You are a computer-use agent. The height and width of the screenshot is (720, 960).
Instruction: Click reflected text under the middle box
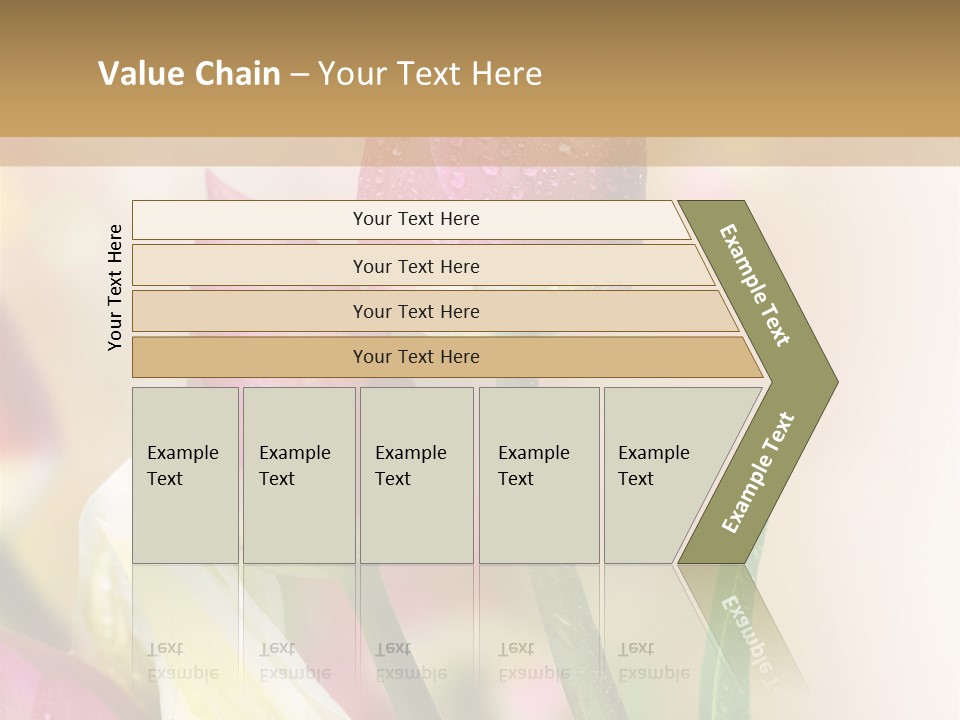410,662
